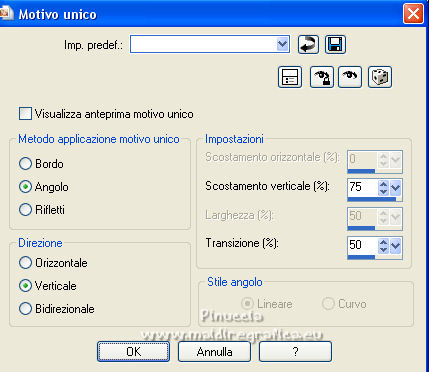Click the Motivo unico title bar app icon
The width and height of the screenshot is (429, 372).
pos(6,14)
